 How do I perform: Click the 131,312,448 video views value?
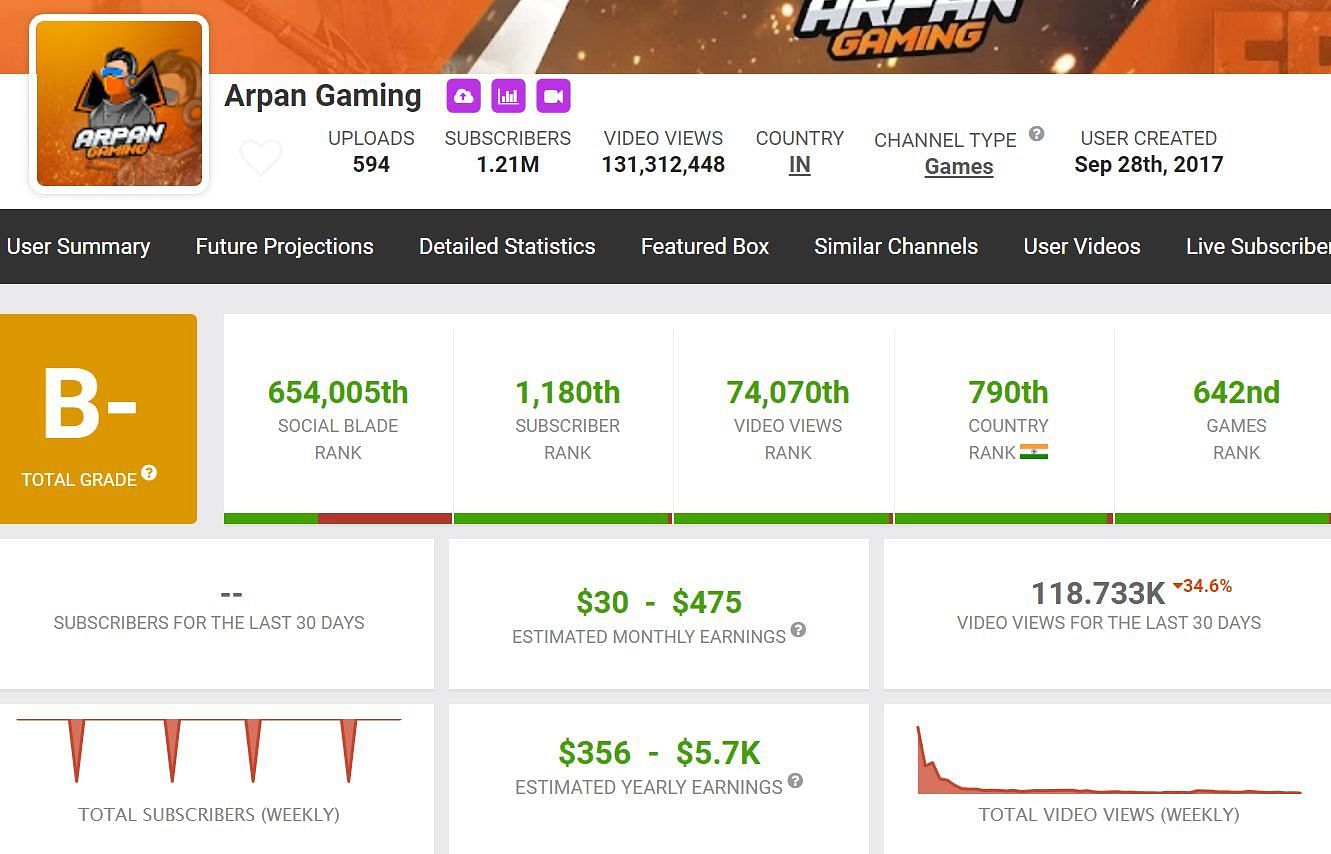tap(663, 164)
